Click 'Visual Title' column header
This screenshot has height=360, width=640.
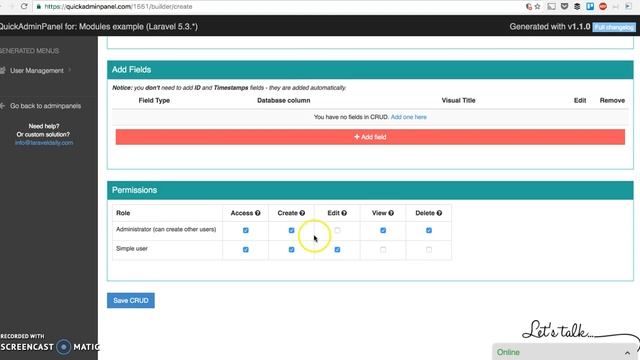coord(458,100)
